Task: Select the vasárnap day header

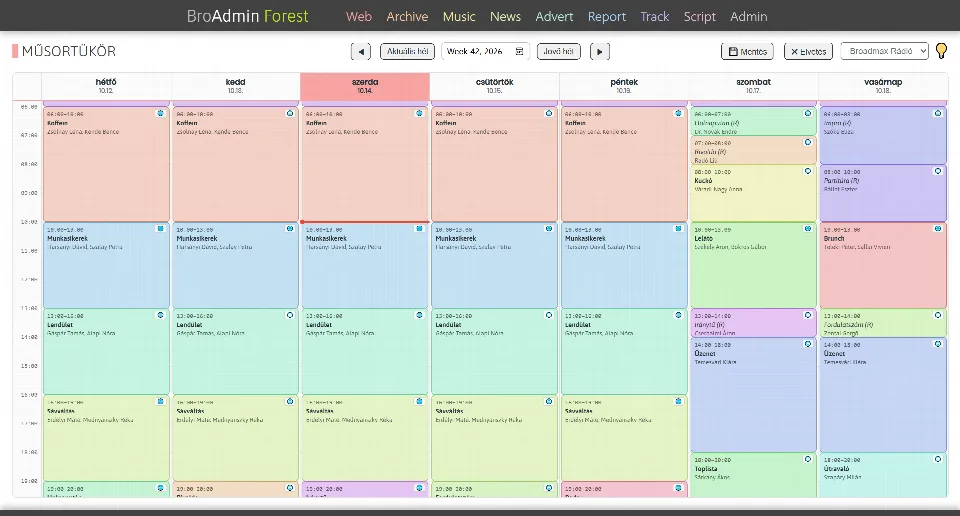Action: pos(883,86)
